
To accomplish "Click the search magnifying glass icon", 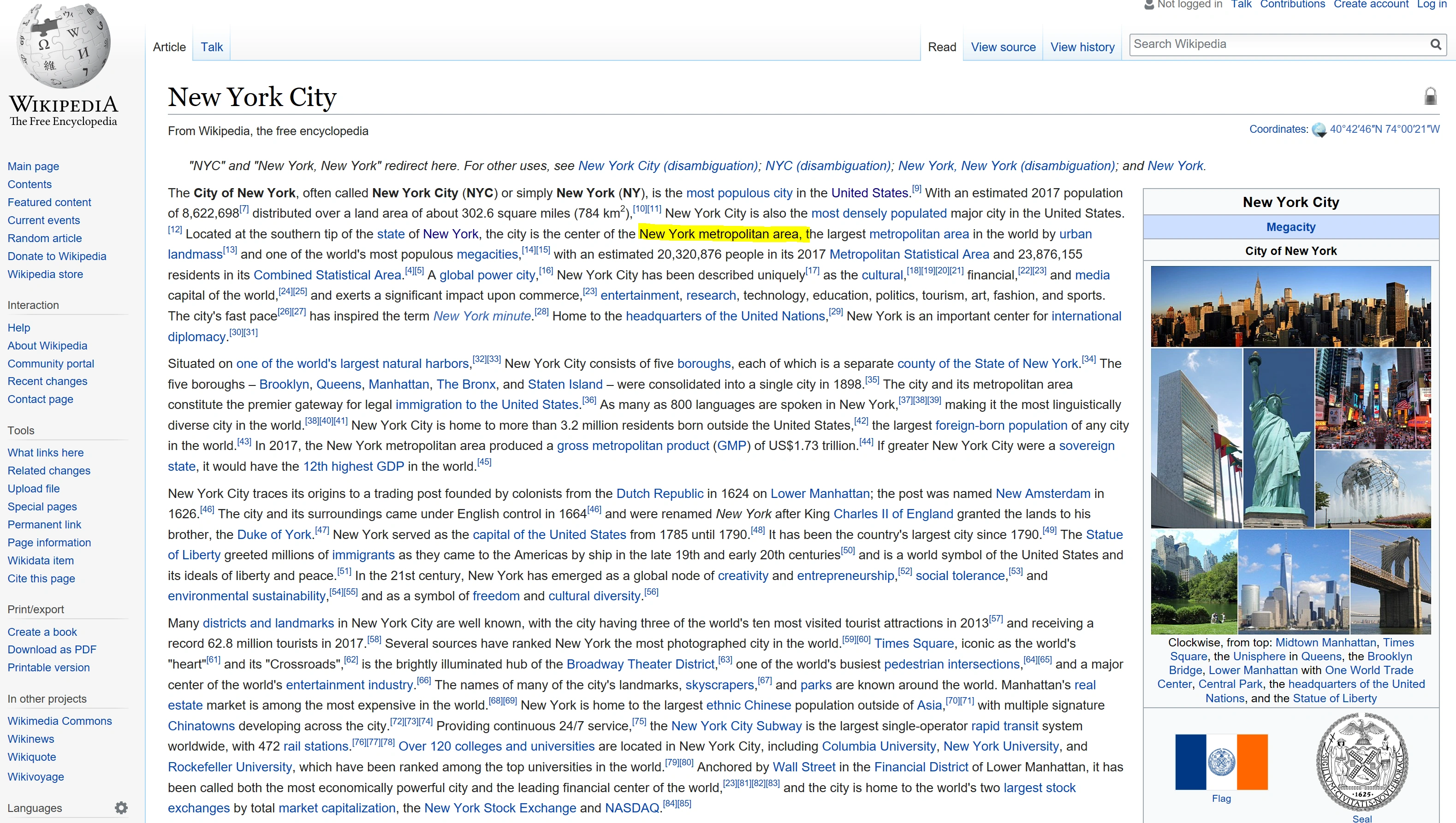I will pyautogui.click(x=1435, y=45).
